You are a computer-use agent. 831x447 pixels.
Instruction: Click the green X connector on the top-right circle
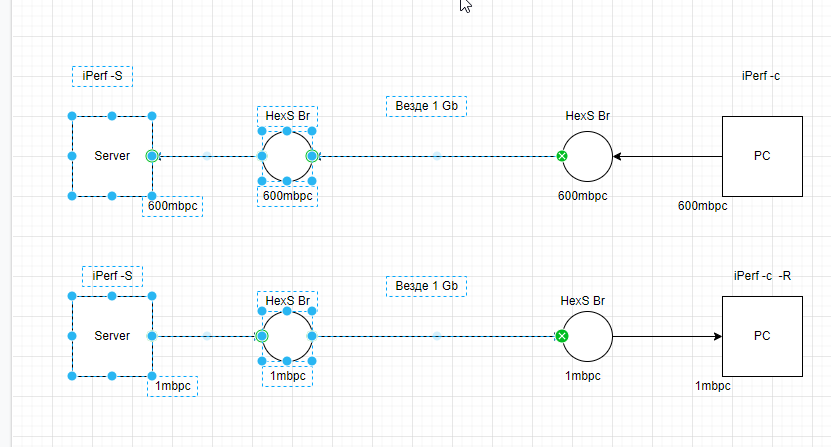click(562, 156)
